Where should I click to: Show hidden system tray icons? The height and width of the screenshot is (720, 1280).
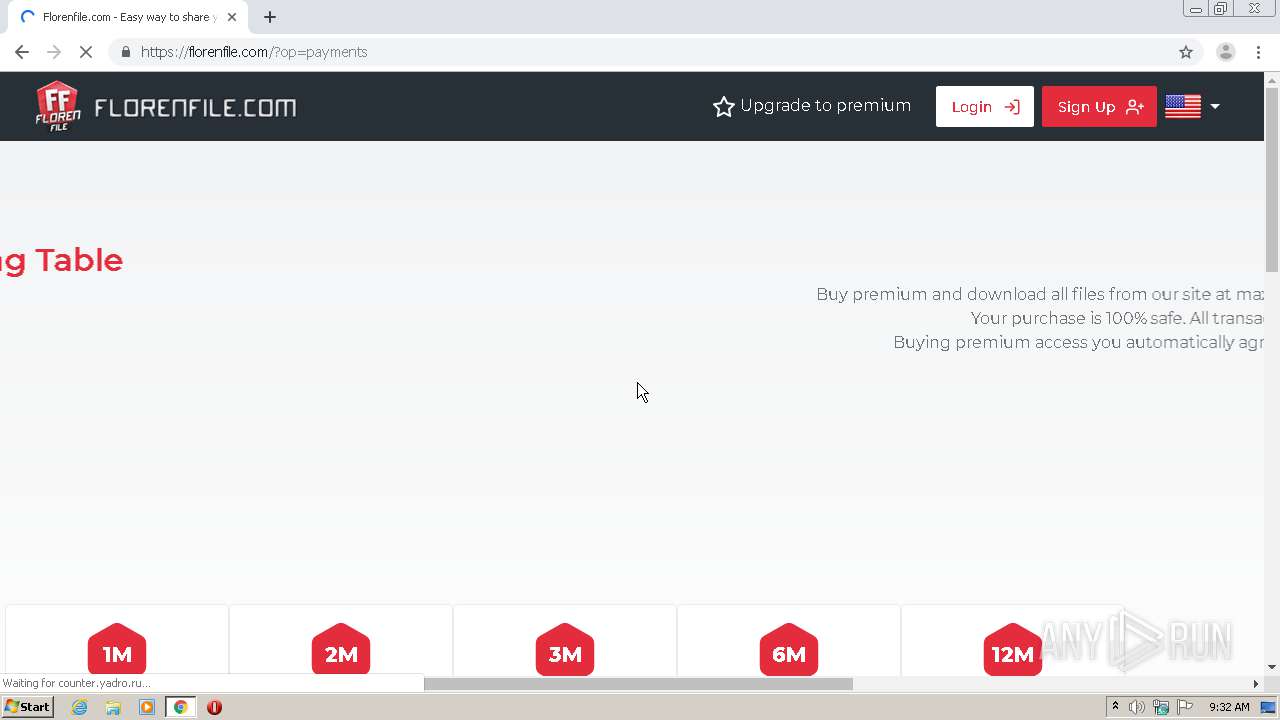[1115, 707]
